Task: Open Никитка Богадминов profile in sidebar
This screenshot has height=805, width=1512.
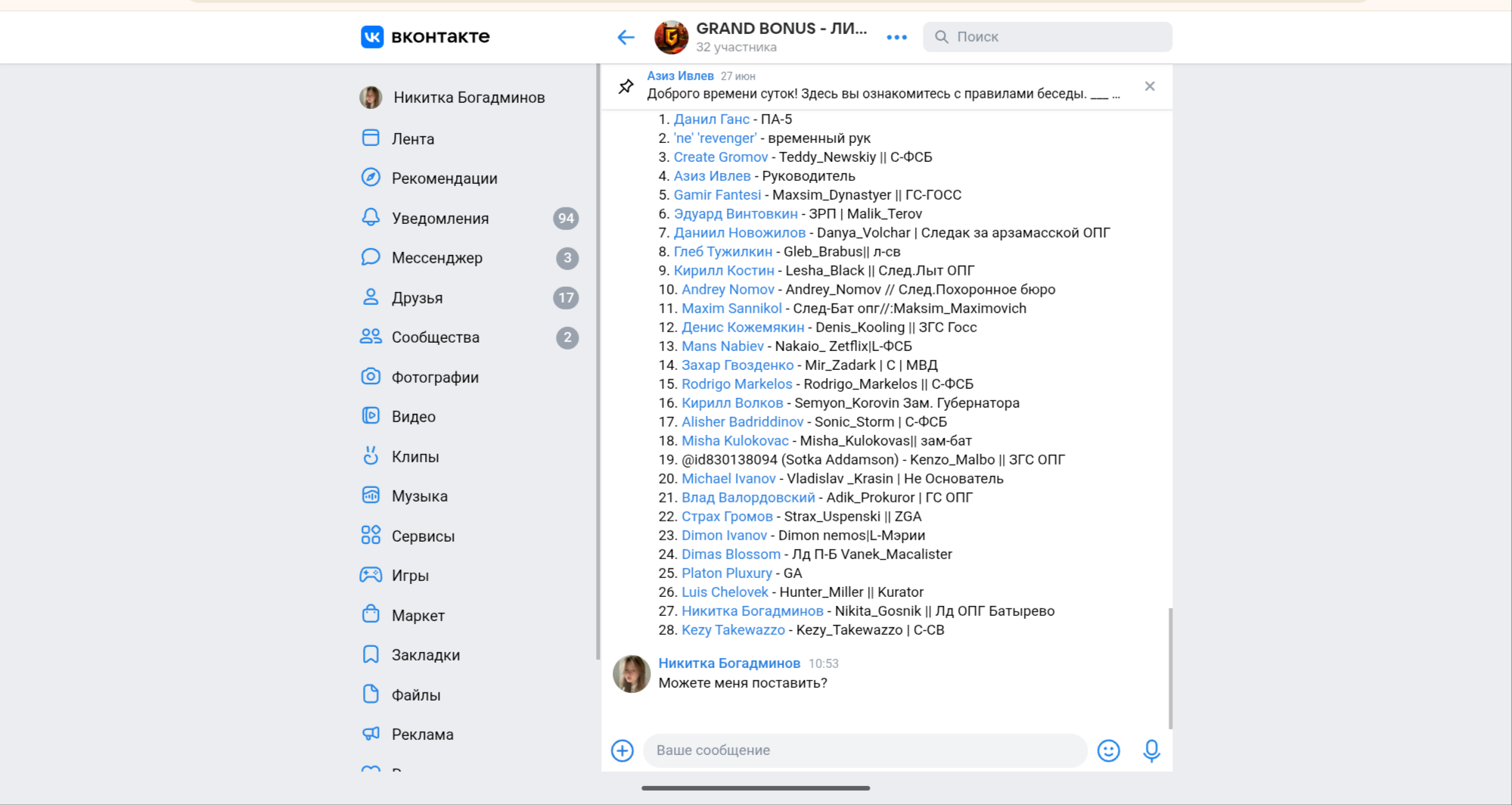Action: pos(469,97)
